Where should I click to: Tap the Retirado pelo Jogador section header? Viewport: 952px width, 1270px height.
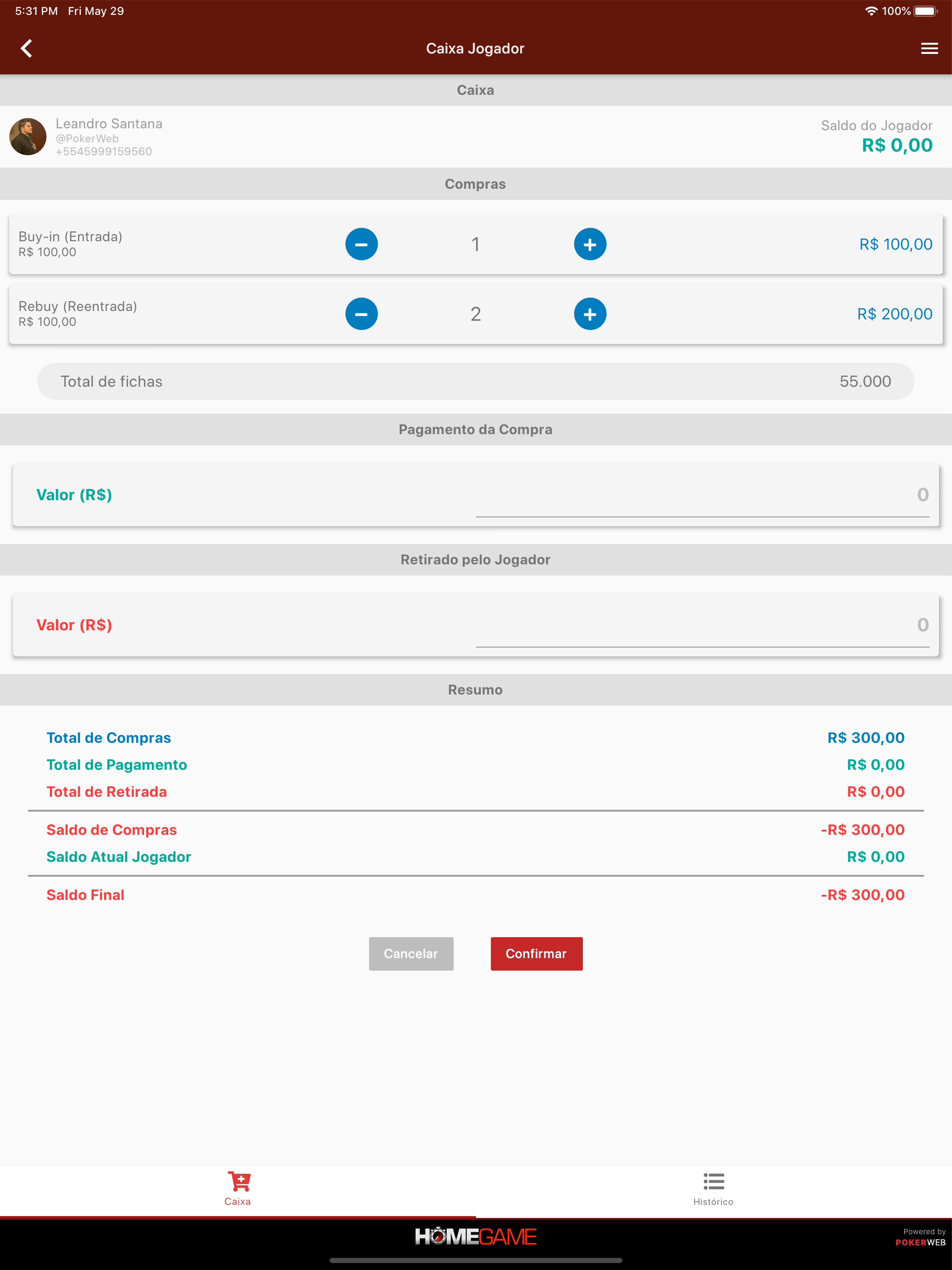(x=476, y=560)
